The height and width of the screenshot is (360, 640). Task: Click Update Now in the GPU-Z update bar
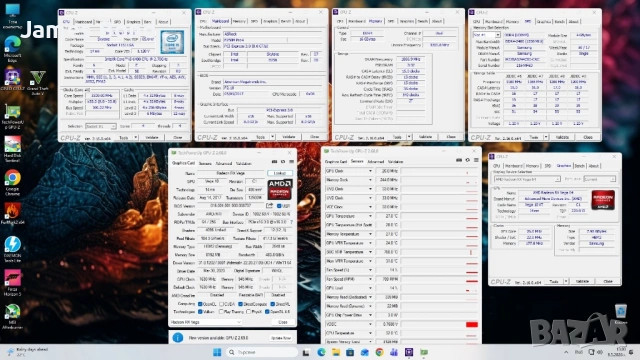[x=281, y=338]
